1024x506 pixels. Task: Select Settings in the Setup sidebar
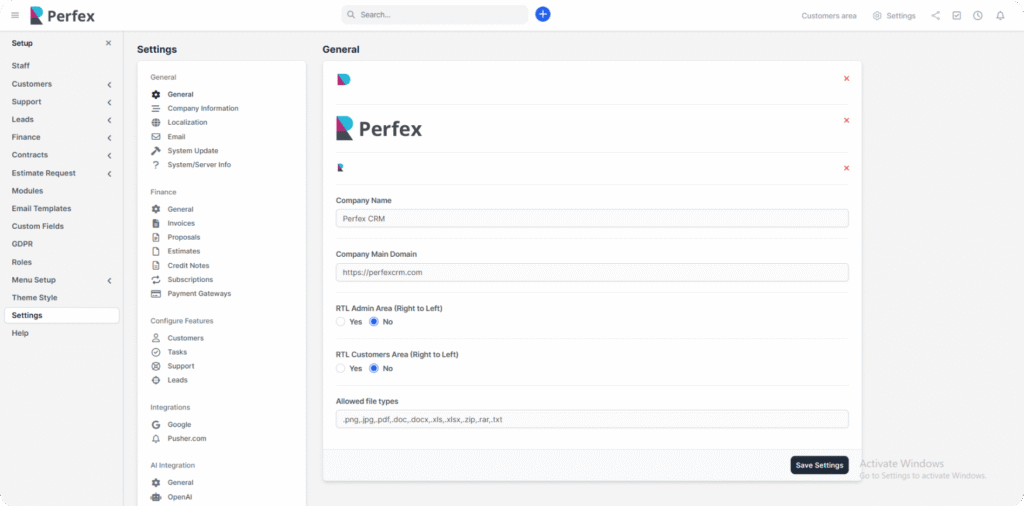click(61, 315)
